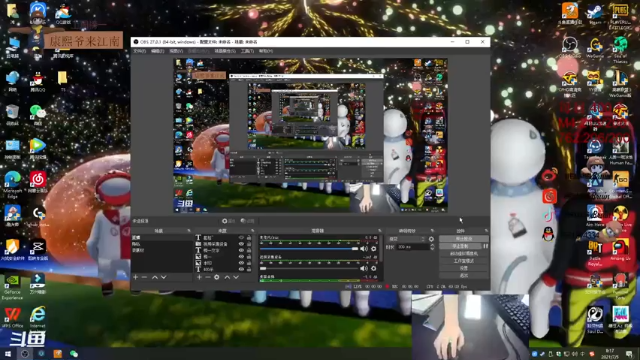Move the selected scene up in the list
640x360 pixels.
[155, 277]
